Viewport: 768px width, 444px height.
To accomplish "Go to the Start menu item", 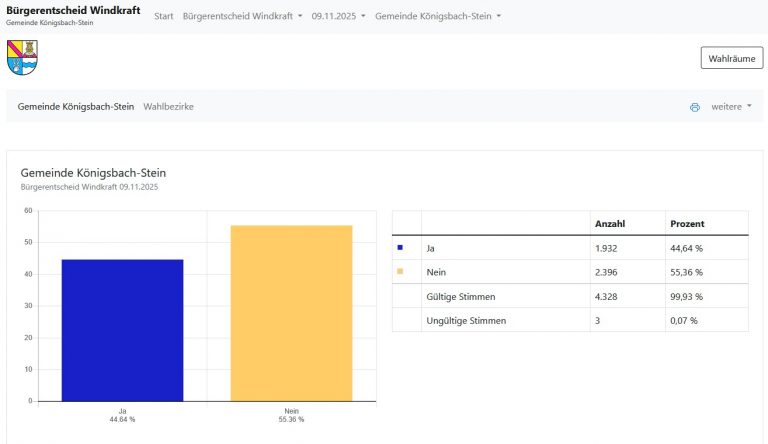I will pos(164,17).
